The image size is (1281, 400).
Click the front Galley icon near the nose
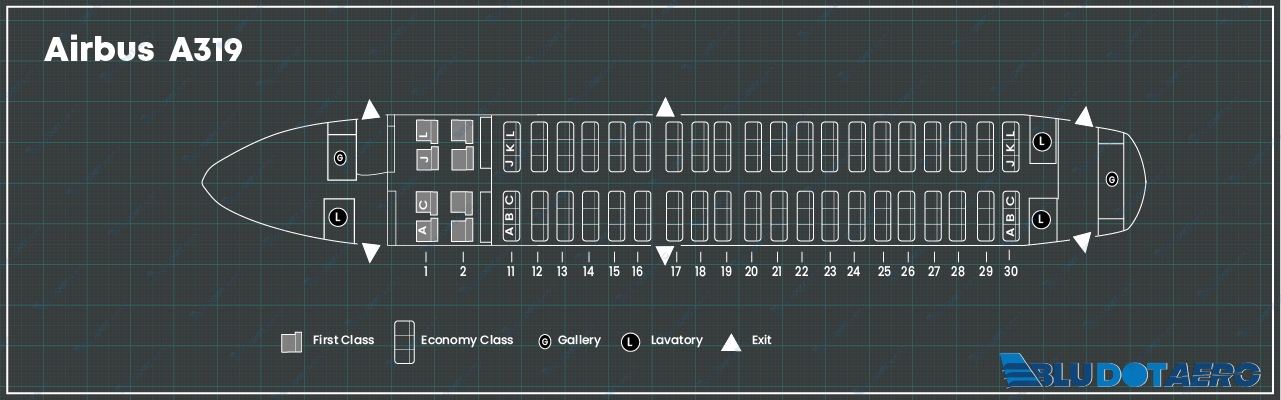(x=340, y=158)
